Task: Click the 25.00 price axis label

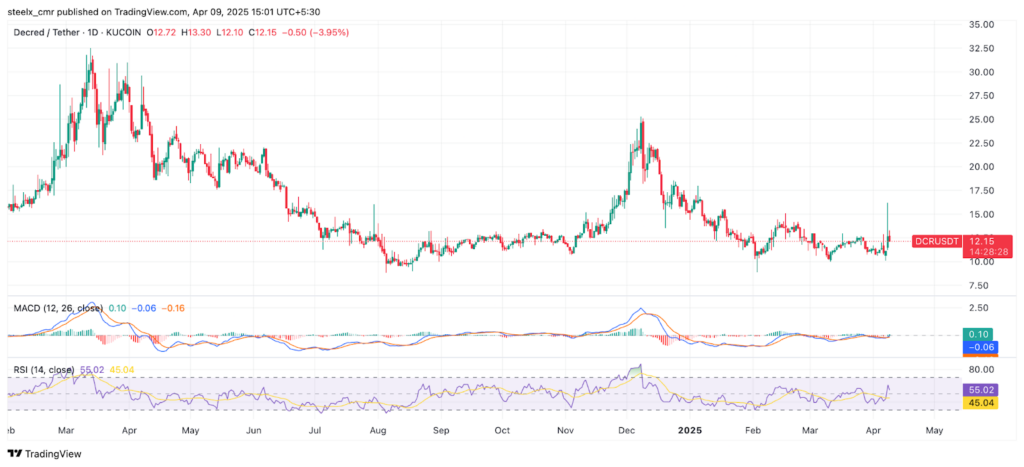Action: tap(982, 120)
